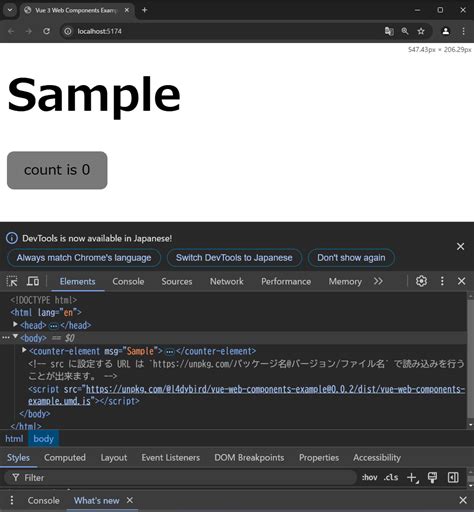
Task: Select the closing body tag
Action: (34, 414)
